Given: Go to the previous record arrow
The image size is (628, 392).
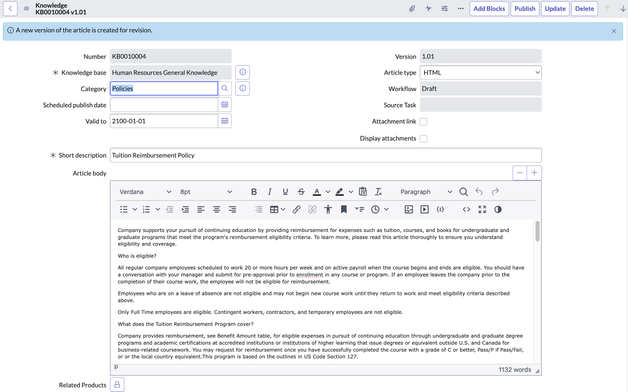Looking at the screenshot, I should (607, 8).
